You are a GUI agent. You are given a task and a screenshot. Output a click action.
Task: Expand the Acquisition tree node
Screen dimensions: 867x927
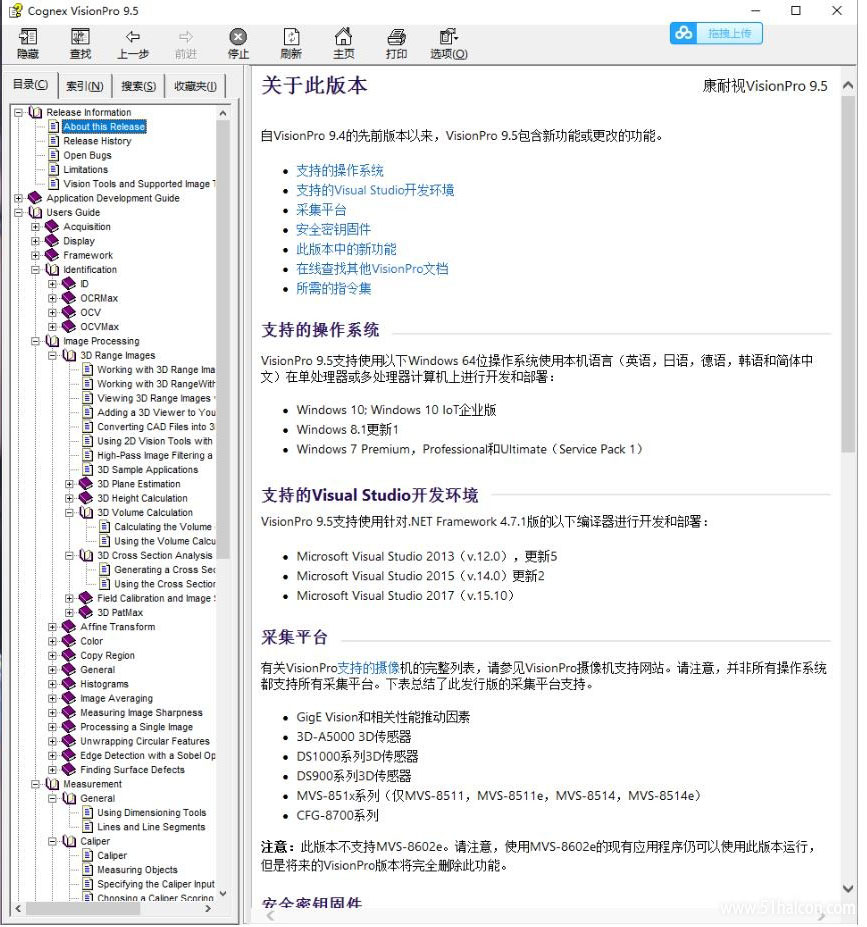(x=35, y=226)
